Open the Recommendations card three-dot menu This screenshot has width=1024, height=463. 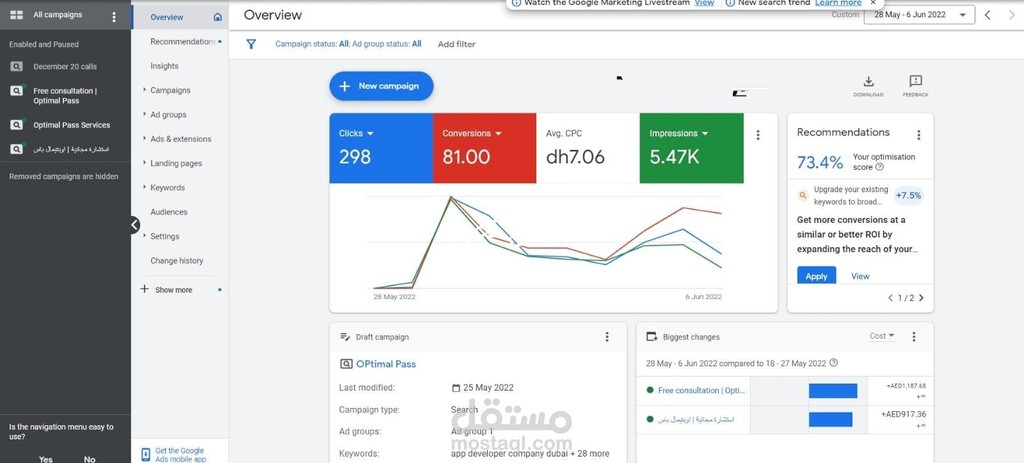tap(918, 135)
